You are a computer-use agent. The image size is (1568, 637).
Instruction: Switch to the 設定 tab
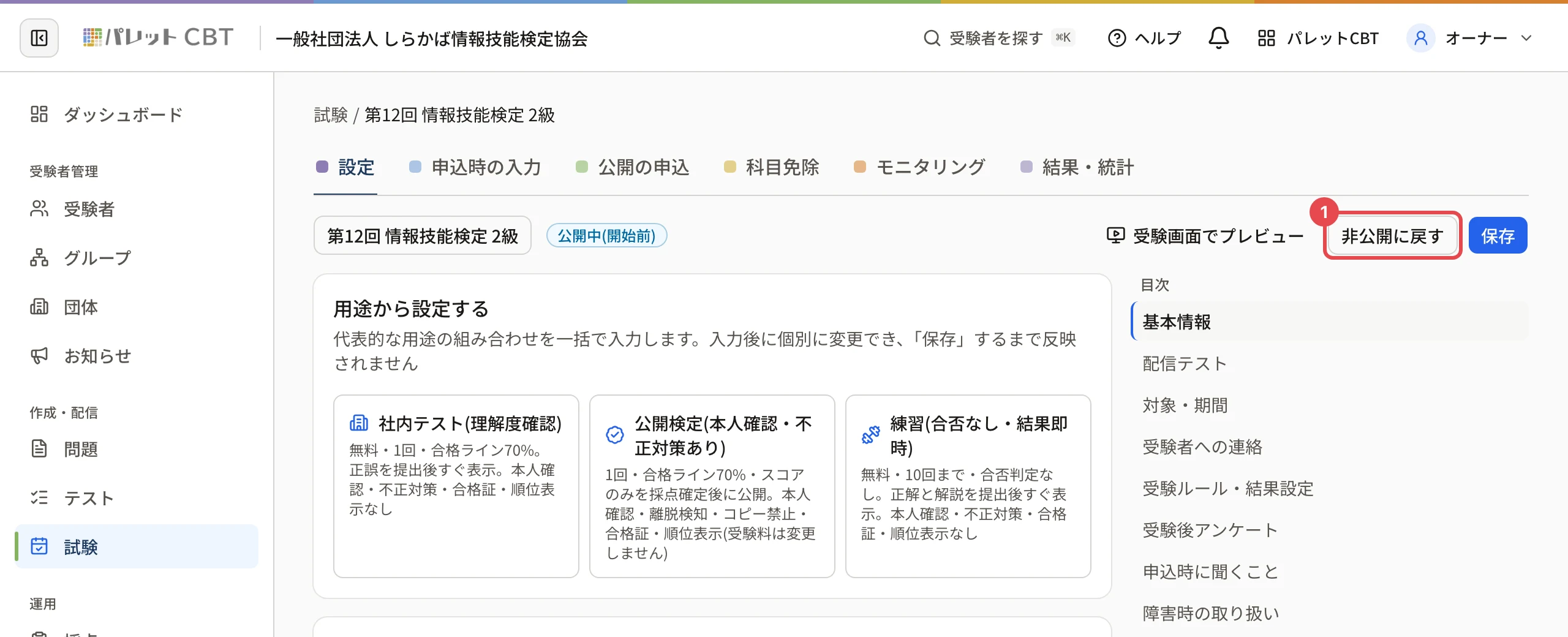click(x=345, y=167)
